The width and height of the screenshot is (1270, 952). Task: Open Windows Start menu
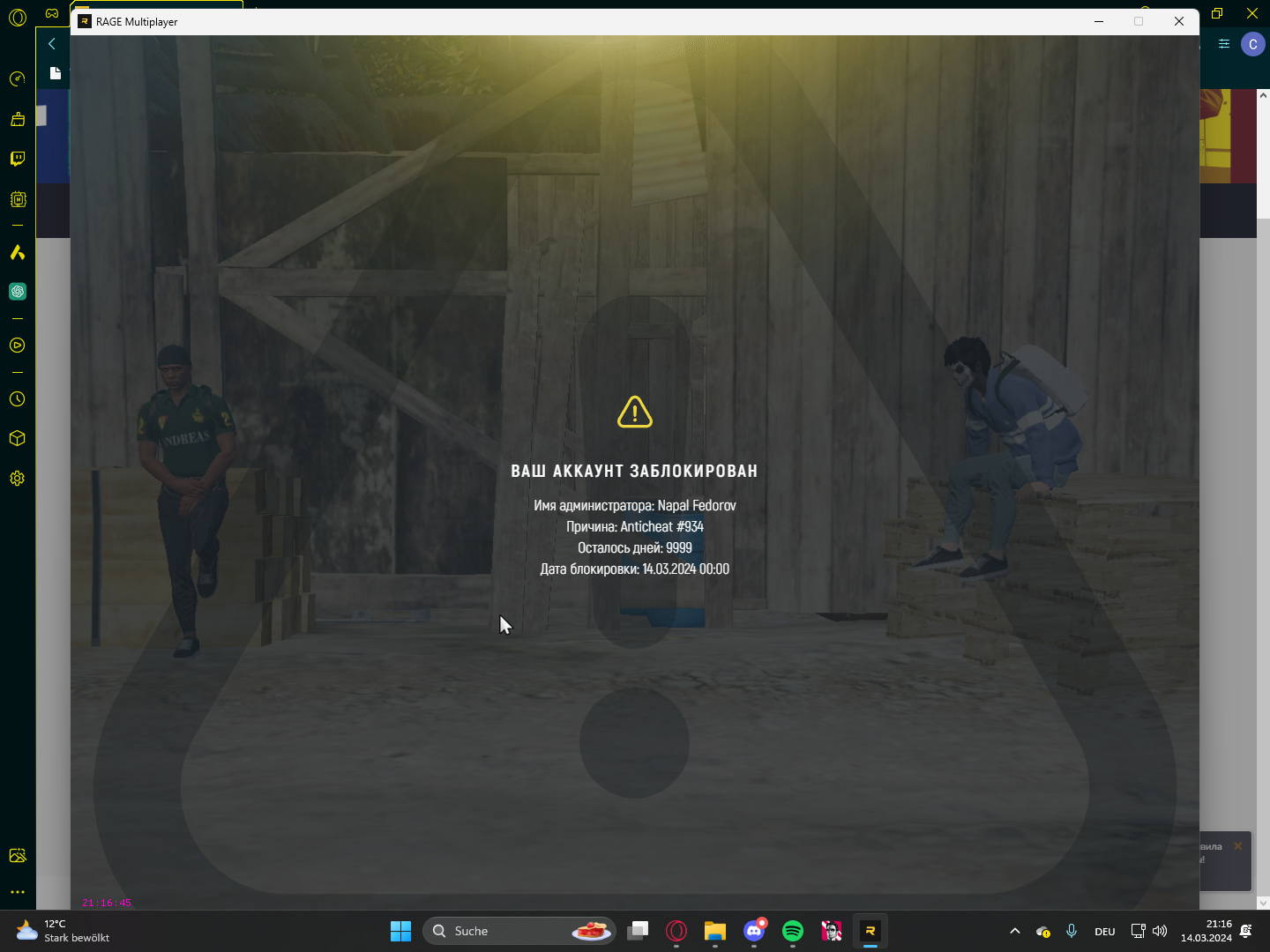click(x=401, y=931)
